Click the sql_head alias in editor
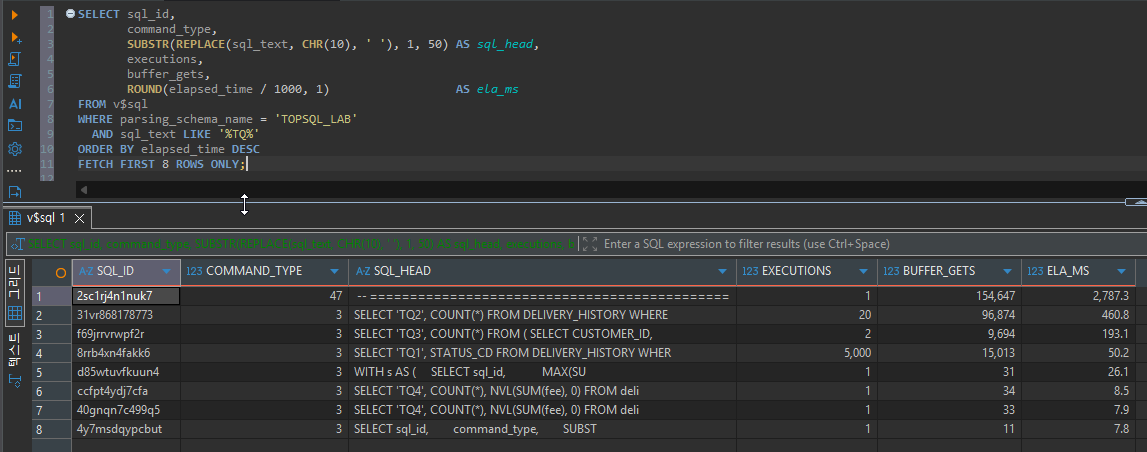The height and width of the screenshot is (452, 1147). pyautogui.click(x=507, y=45)
